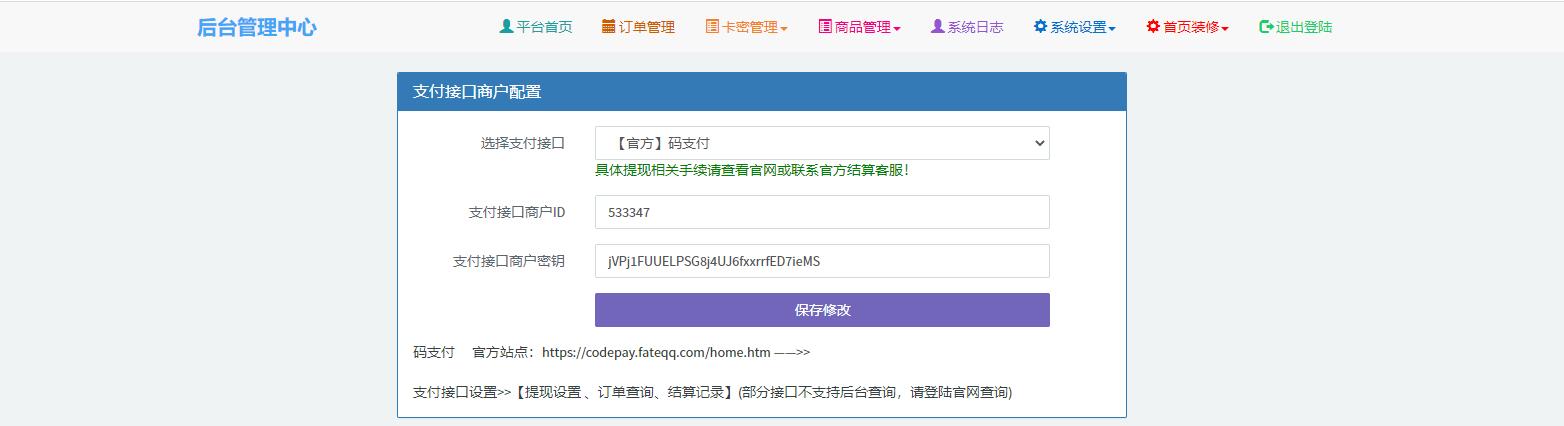Image resolution: width=1564 pixels, height=426 pixels.
Task: Open 系统日志 from navigation bar
Action: [x=967, y=27]
